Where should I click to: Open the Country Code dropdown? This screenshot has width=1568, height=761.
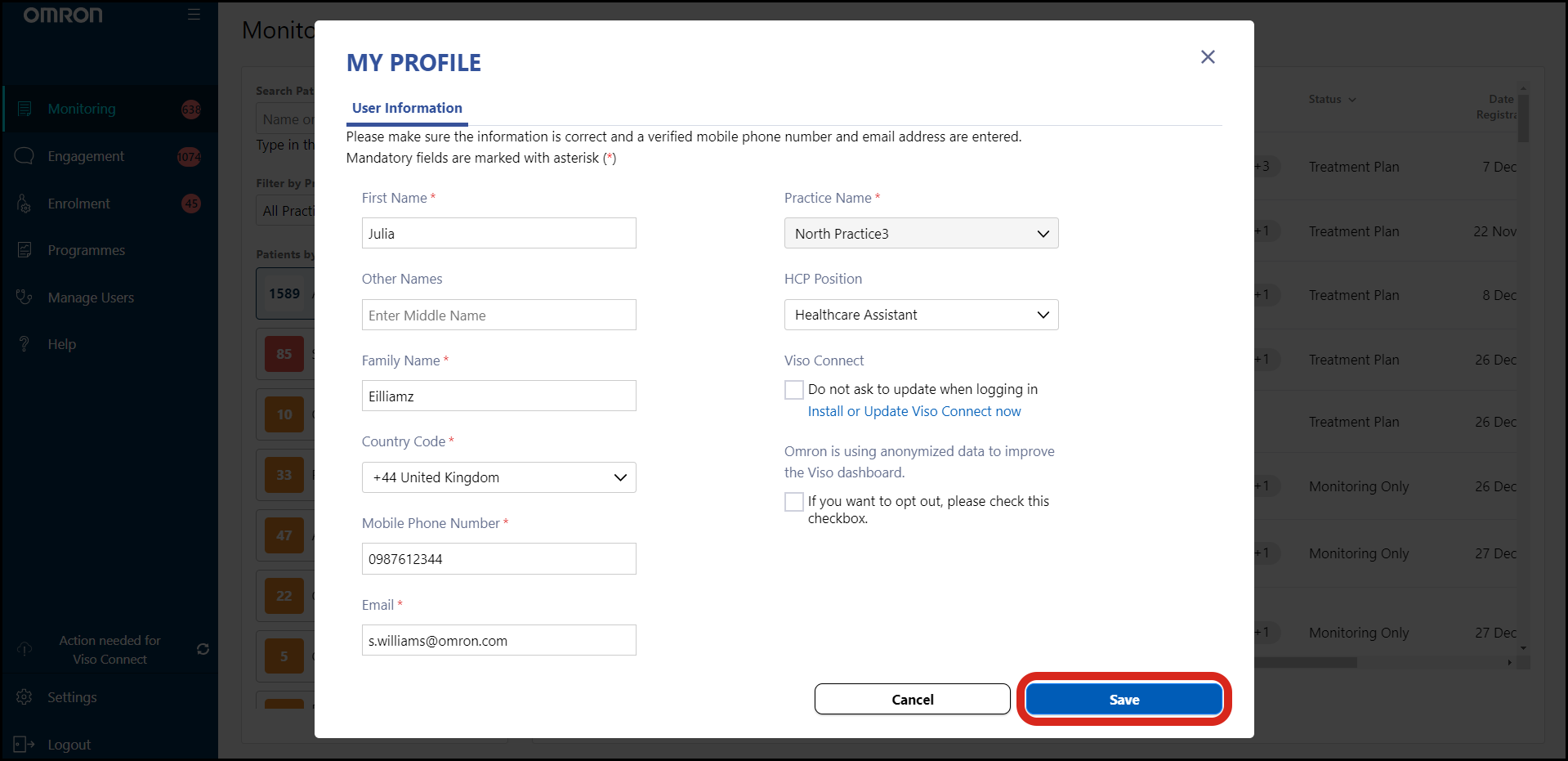tap(498, 477)
